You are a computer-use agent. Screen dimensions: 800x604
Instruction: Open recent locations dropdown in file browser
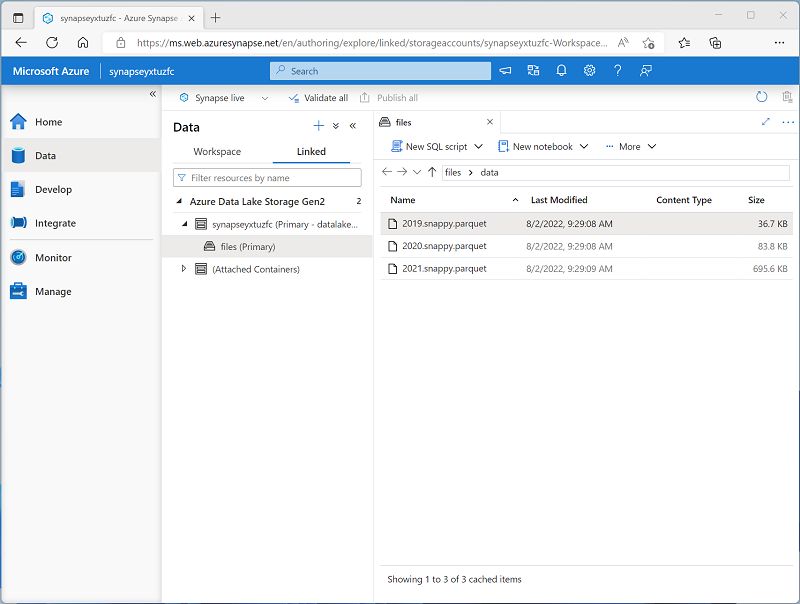click(x=417, y=172)
